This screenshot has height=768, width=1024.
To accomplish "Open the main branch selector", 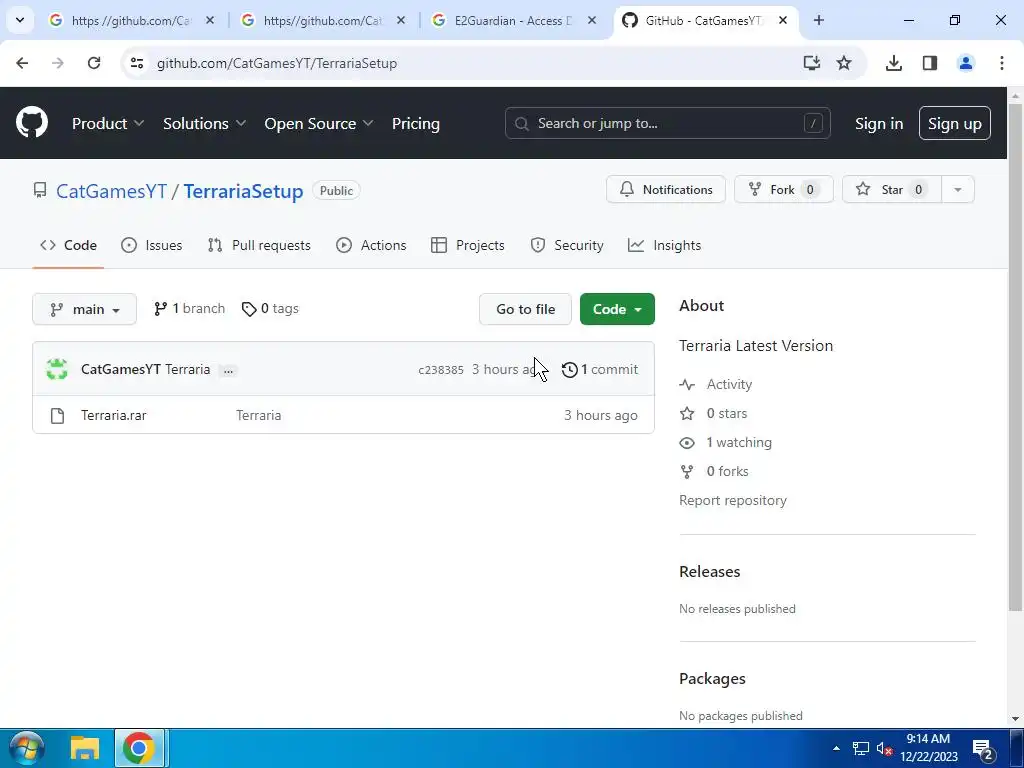I will pos(84,309).
